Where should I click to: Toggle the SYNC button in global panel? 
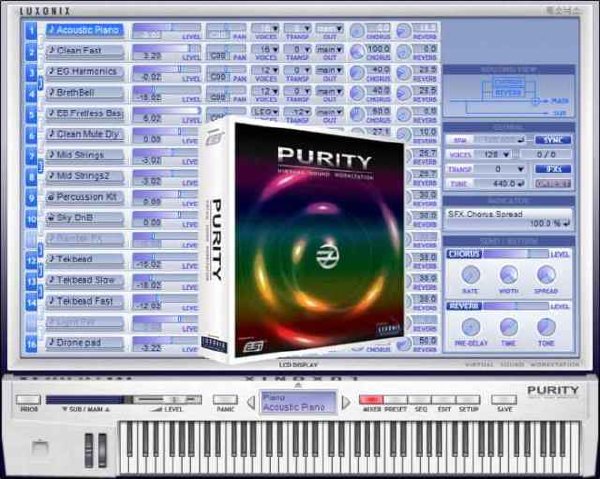click(x=553, y=140)
